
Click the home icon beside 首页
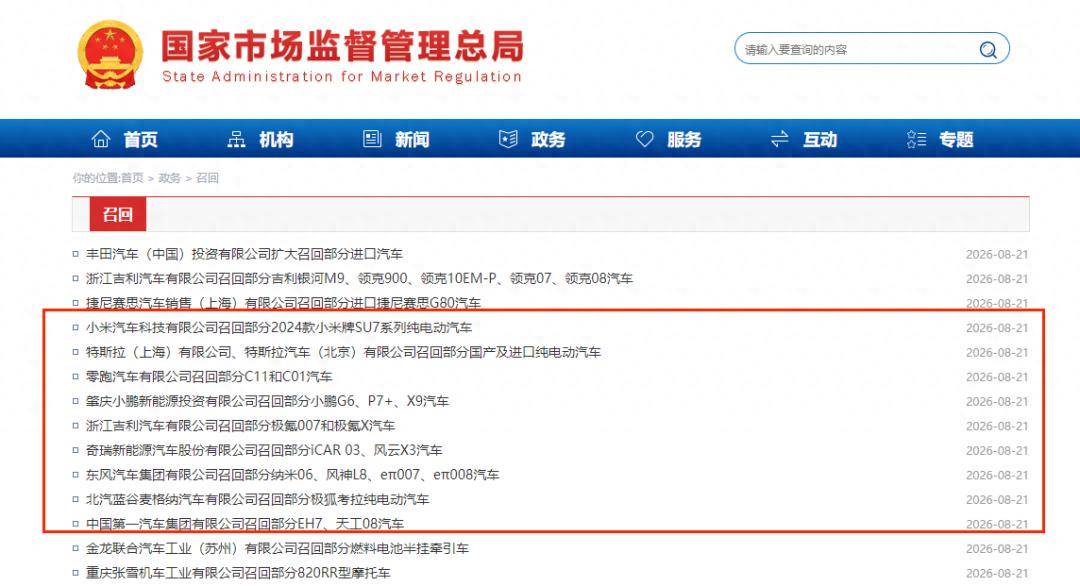[x=101, y=139]
